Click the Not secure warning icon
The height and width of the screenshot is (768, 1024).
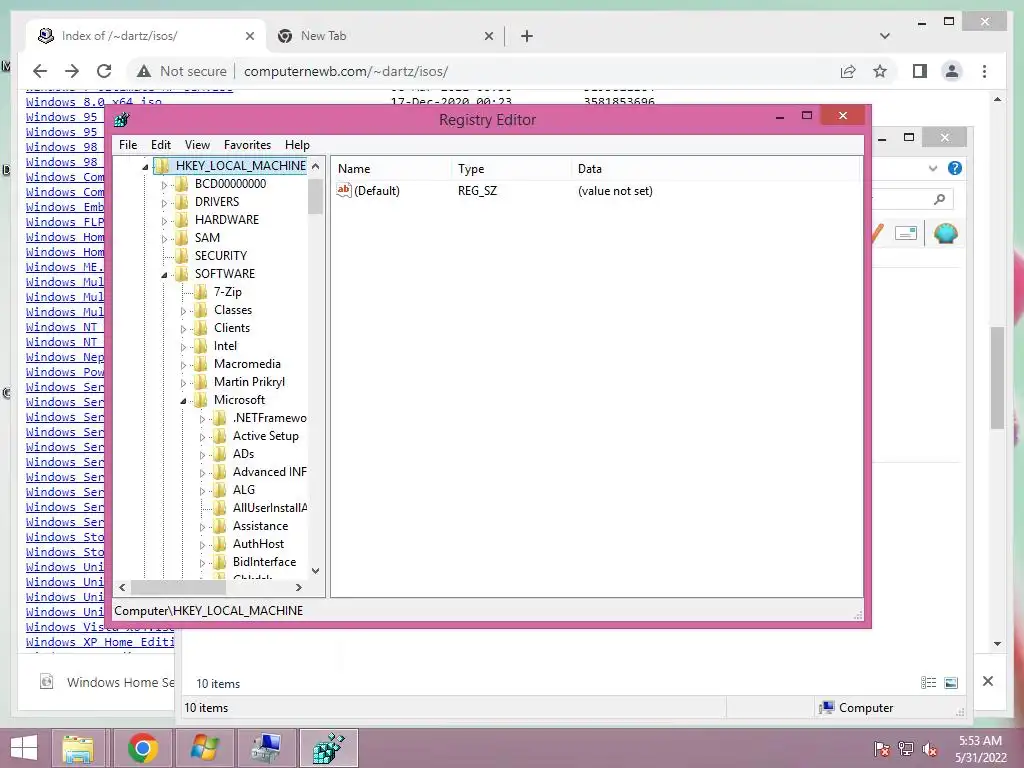144,71
